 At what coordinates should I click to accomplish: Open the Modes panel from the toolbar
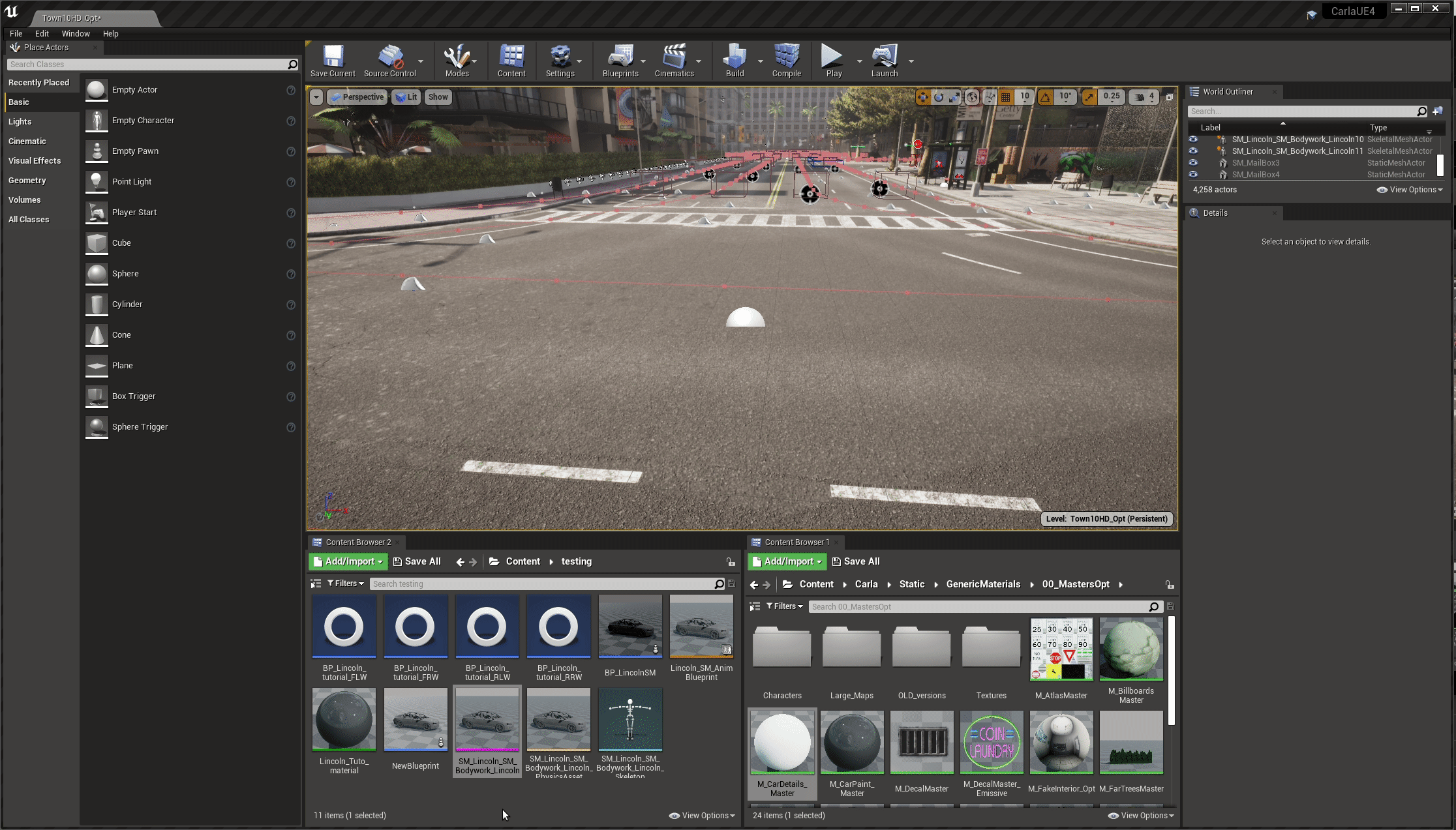[x=457, y=60]
